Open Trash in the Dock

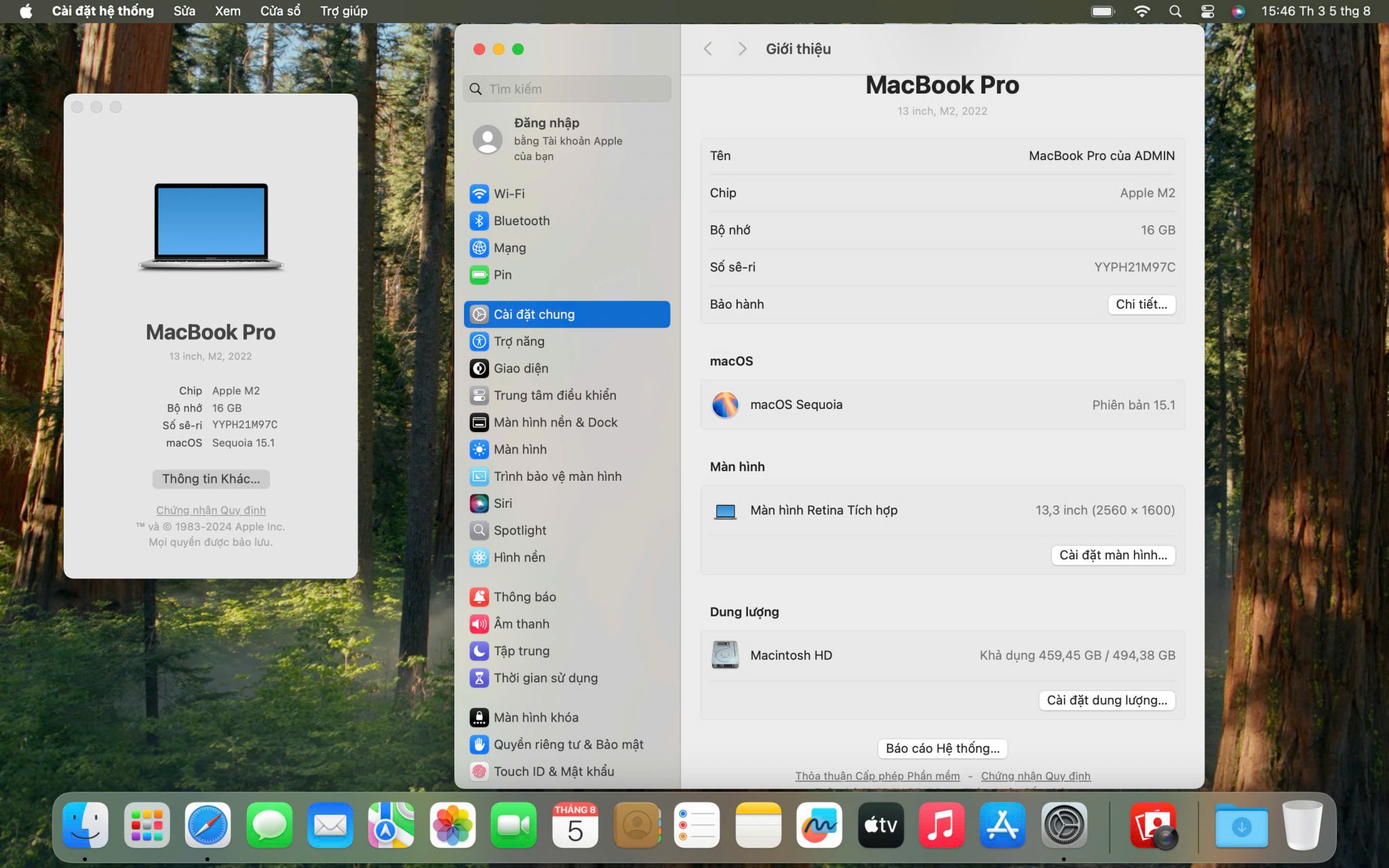pos(1302,825)
